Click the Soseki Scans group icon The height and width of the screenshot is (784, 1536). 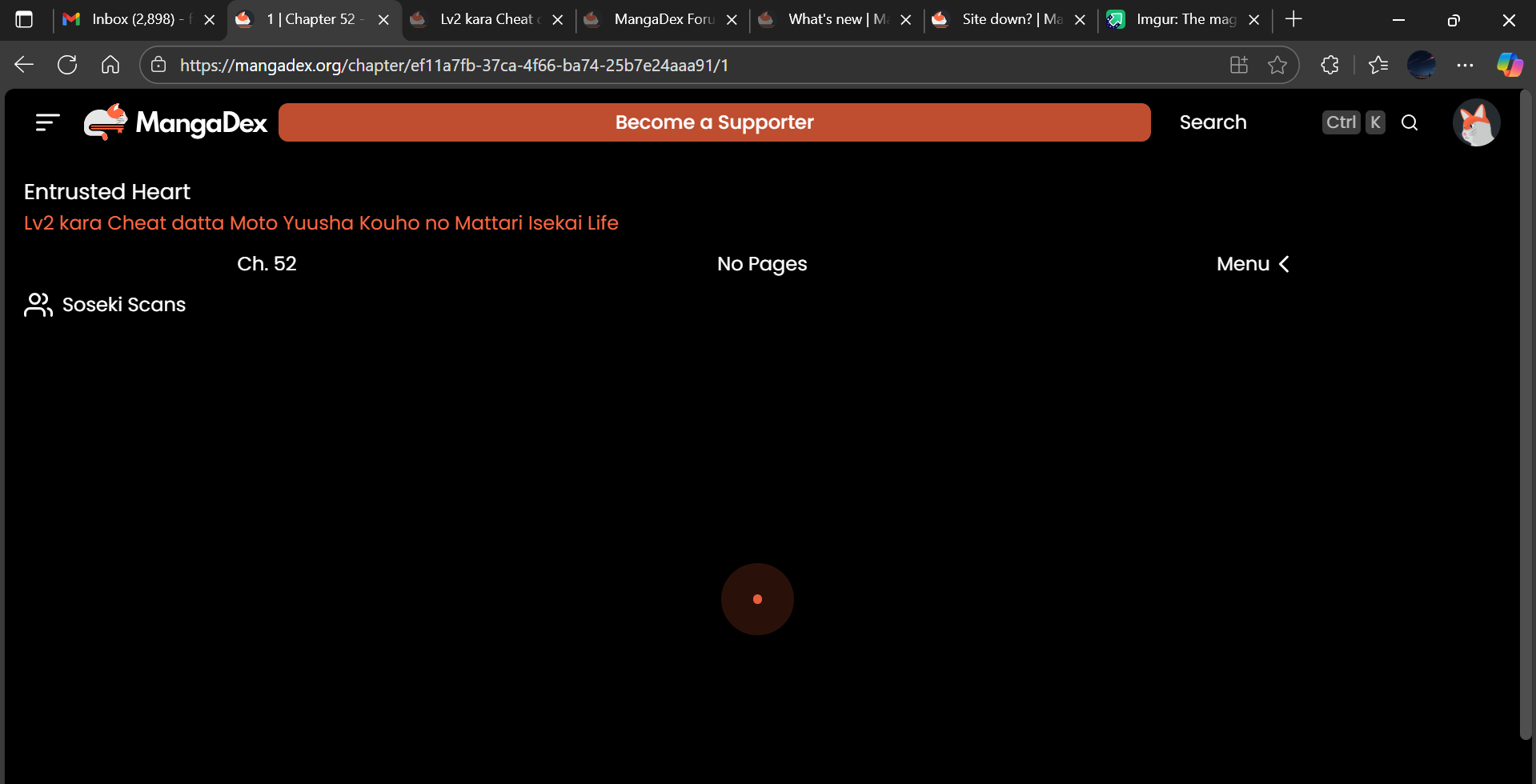38,305
